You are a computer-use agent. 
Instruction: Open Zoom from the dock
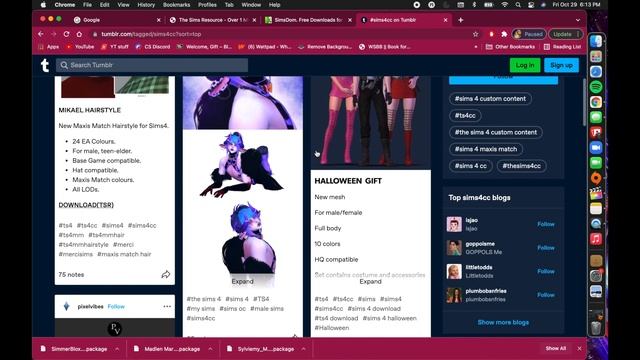596,148
